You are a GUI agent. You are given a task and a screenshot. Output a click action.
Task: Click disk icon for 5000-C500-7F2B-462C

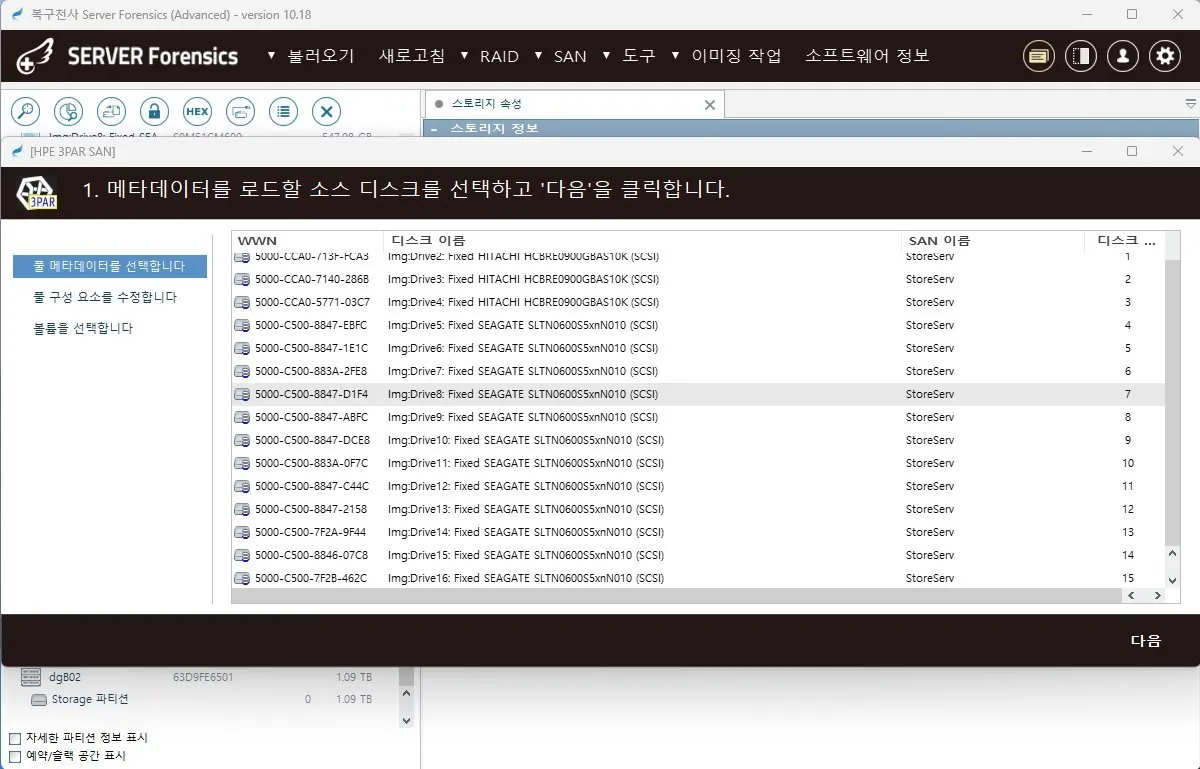pos(242,578)
